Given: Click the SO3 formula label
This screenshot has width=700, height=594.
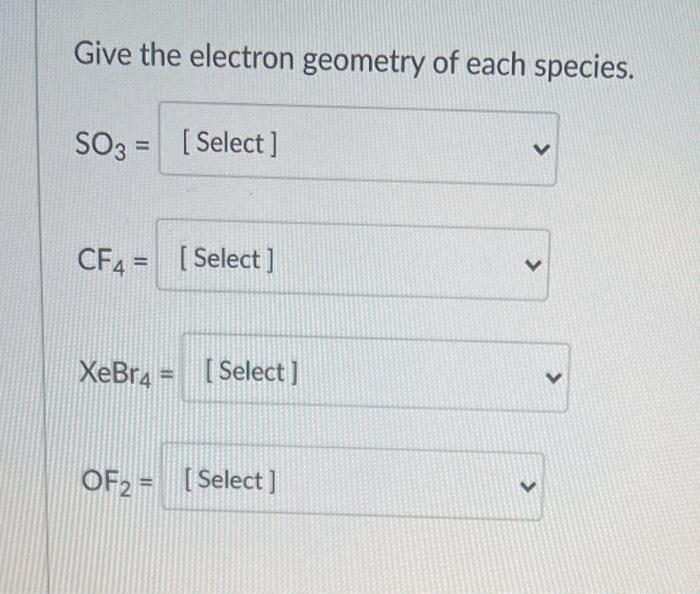Looking at the screenshot, I should tap(101, 145).
